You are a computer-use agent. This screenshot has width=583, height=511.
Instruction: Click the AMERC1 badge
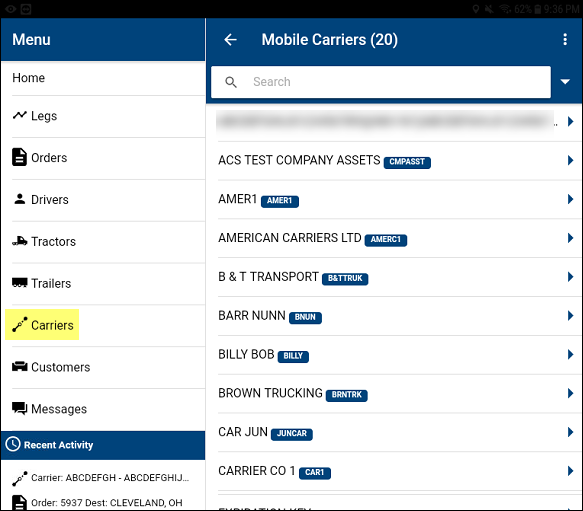(386, 240)
